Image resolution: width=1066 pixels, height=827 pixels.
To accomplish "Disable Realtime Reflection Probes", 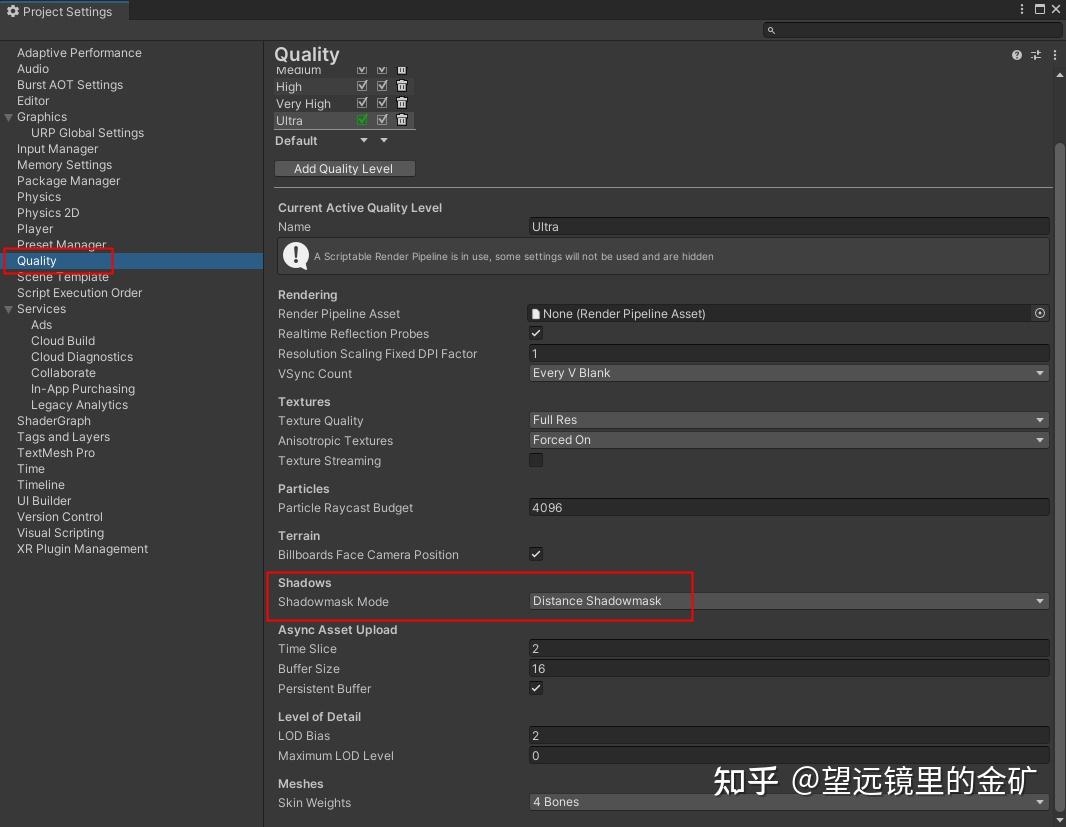I will 536,333.
